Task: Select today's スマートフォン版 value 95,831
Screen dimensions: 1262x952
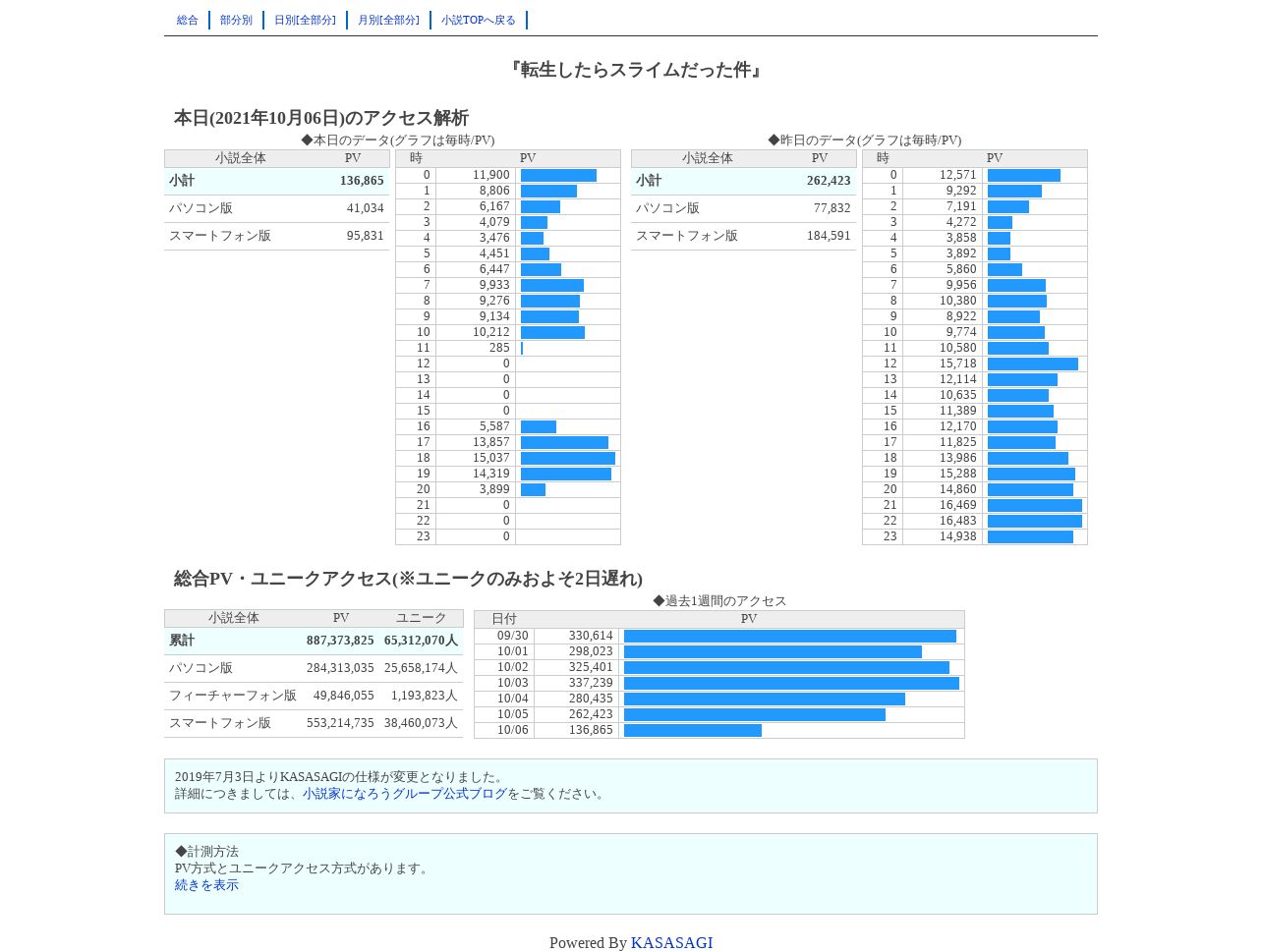Action: pos(365,236)
